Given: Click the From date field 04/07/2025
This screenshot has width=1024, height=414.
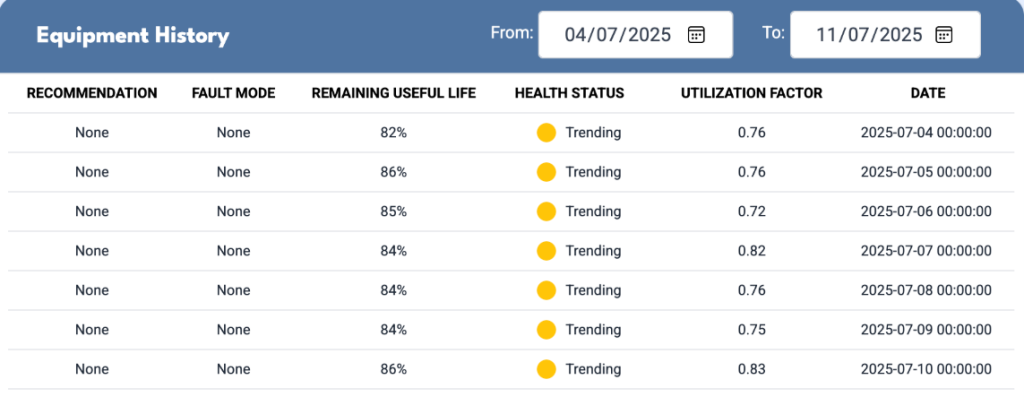Looking at the screenshot, I should 635,35.
